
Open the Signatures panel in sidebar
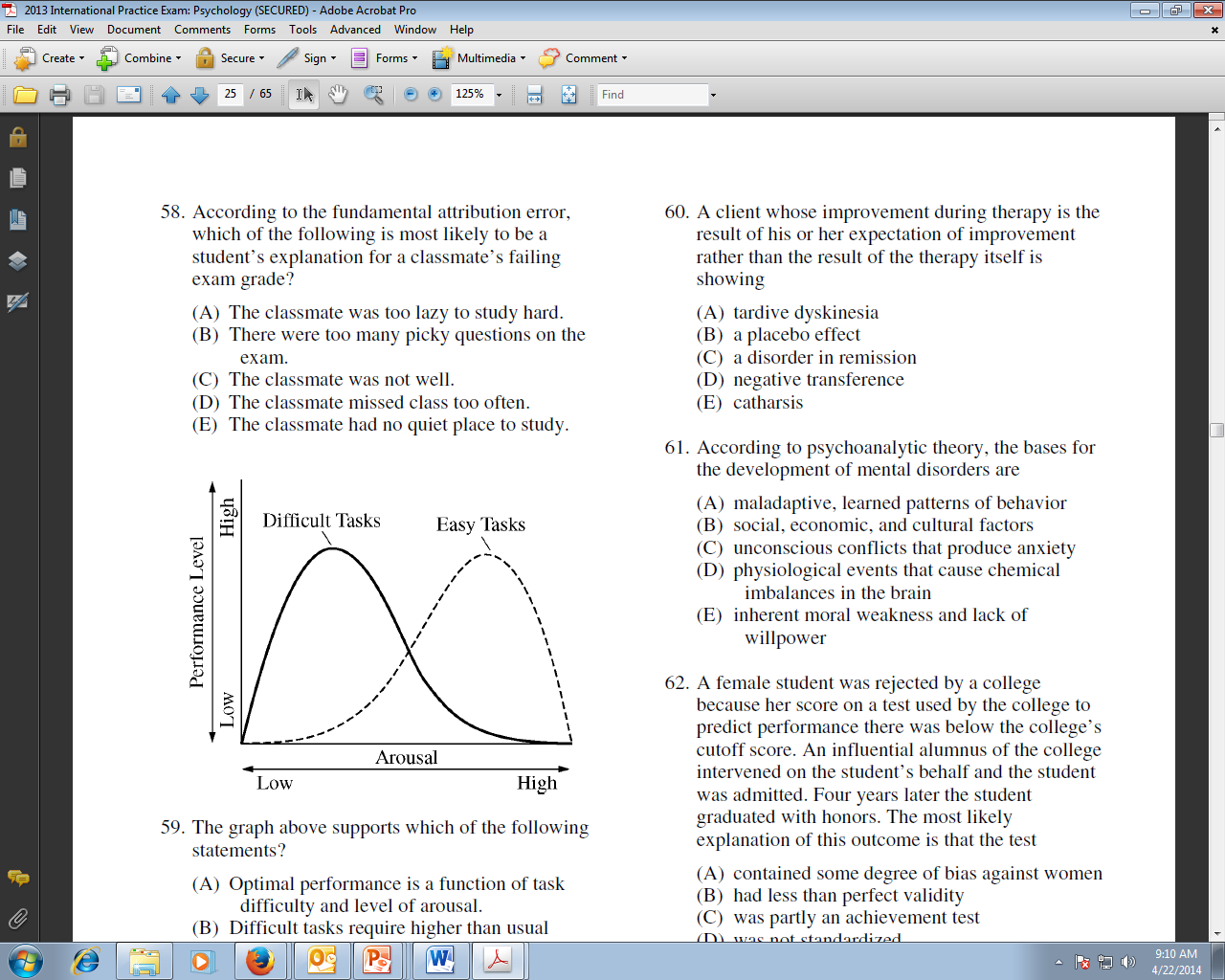(17, 302)
